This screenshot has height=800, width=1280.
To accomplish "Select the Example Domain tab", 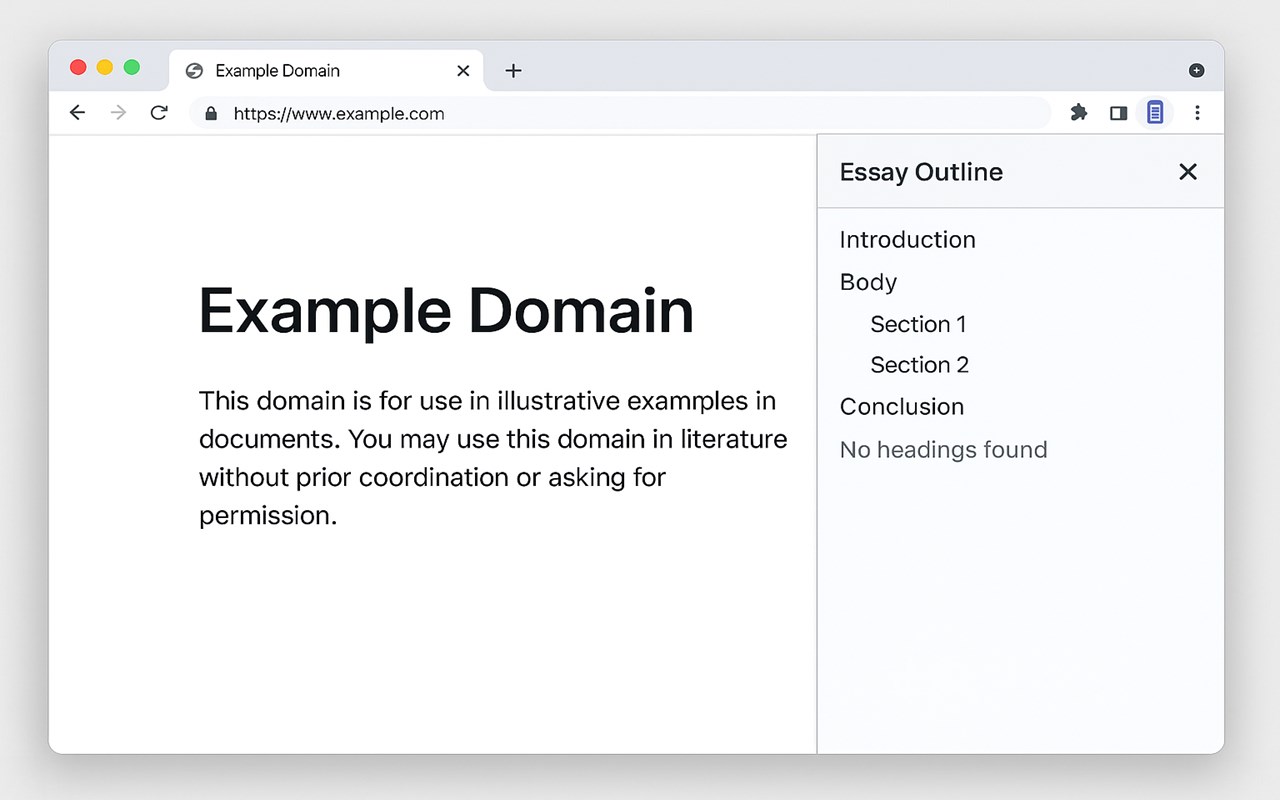I will (x=327, y=70).
